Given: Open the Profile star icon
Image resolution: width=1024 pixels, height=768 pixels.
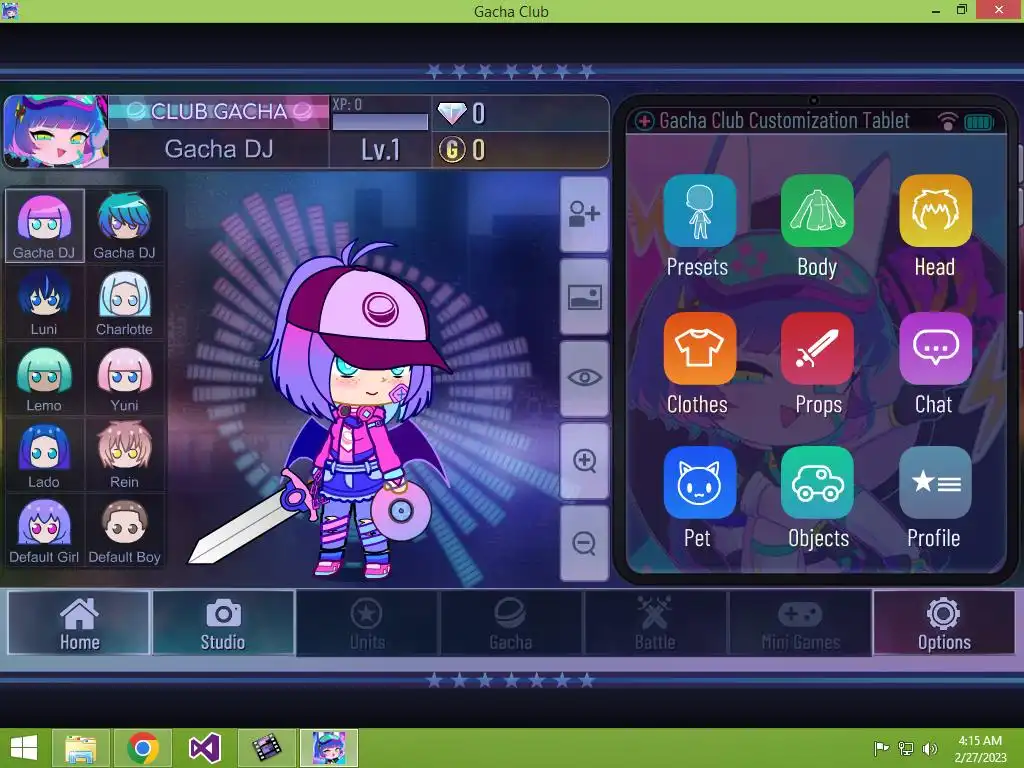Looking at the screenshot, I should (x=935, y=483).
